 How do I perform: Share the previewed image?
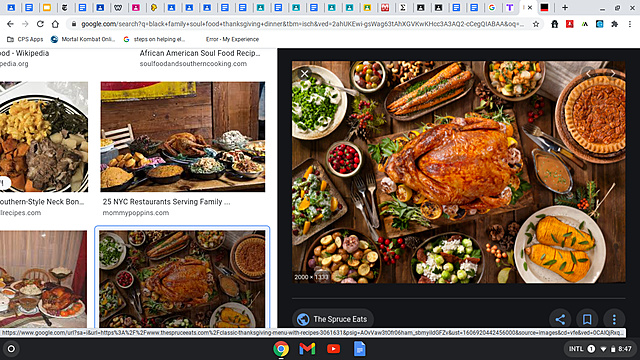click(x=560, y=319)
